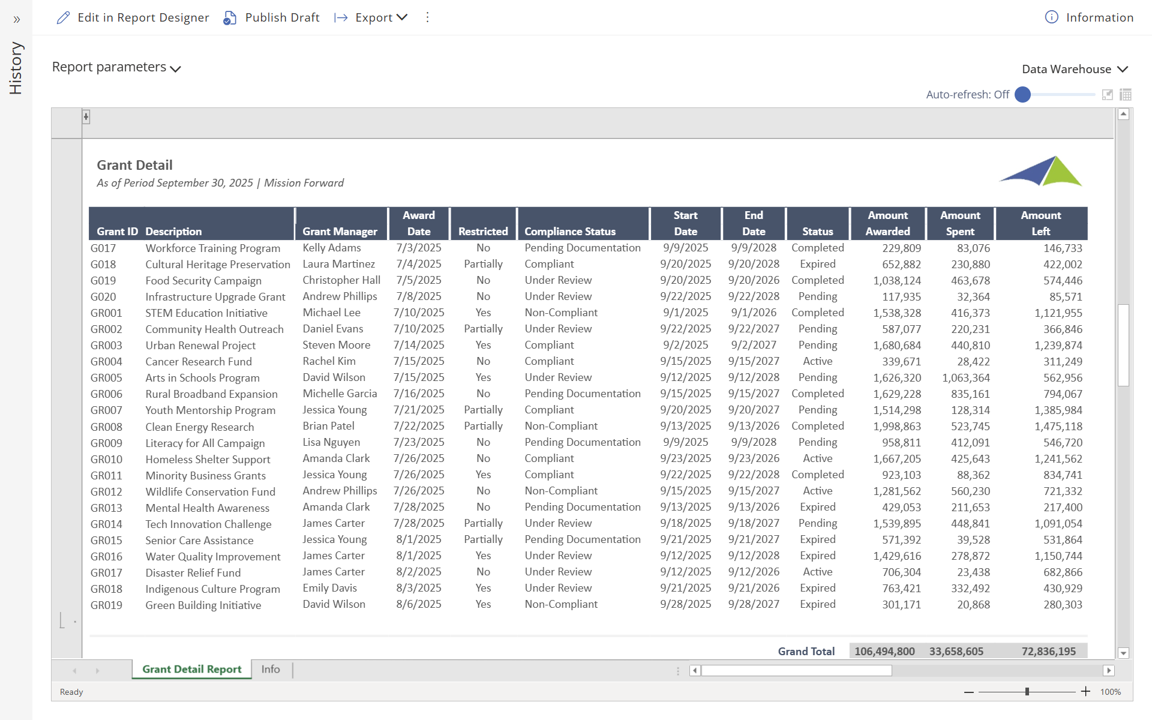Screen dimensions: 1152x720
Task: Click the zoom level slider handle
Action: [1027, 692]
